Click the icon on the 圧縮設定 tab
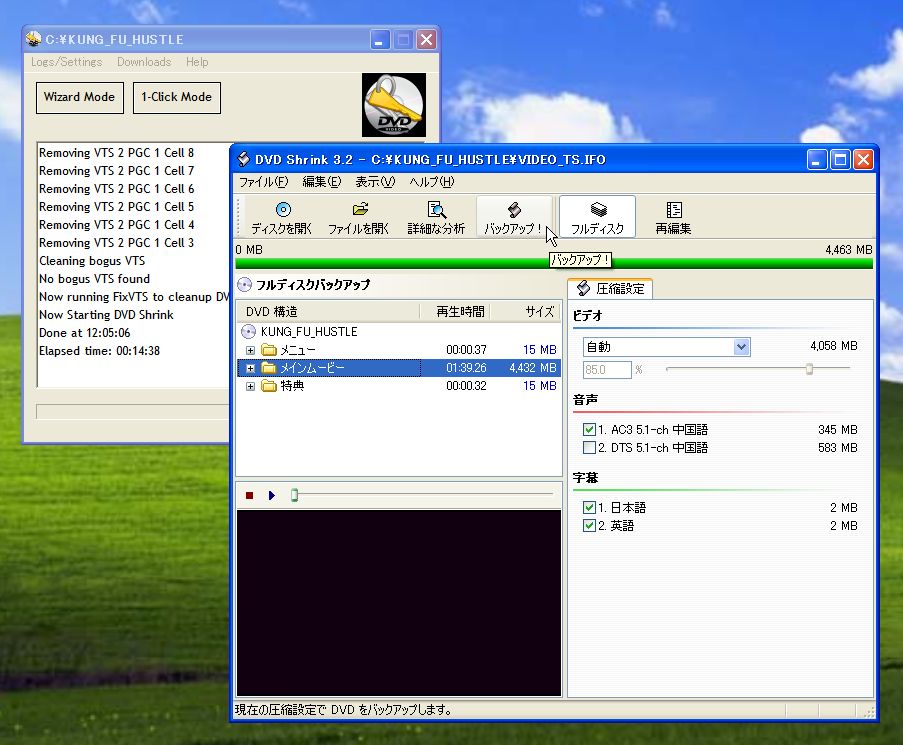Image resolution: width=903 pixels, height=745 pixels. pyautogui.click(x=583, y=288)
